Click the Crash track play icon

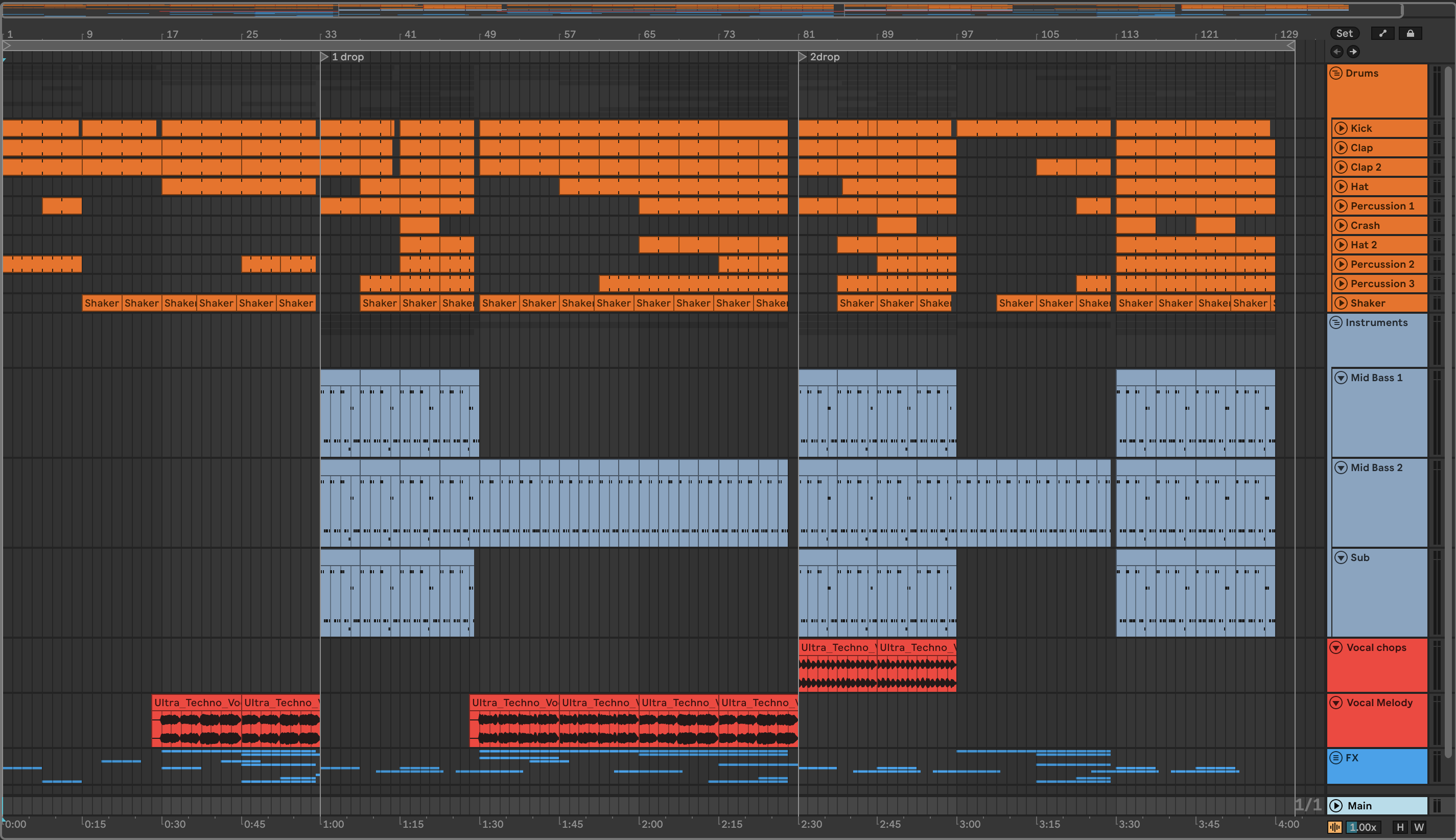pyautogui.click(x=1341, y=225)
